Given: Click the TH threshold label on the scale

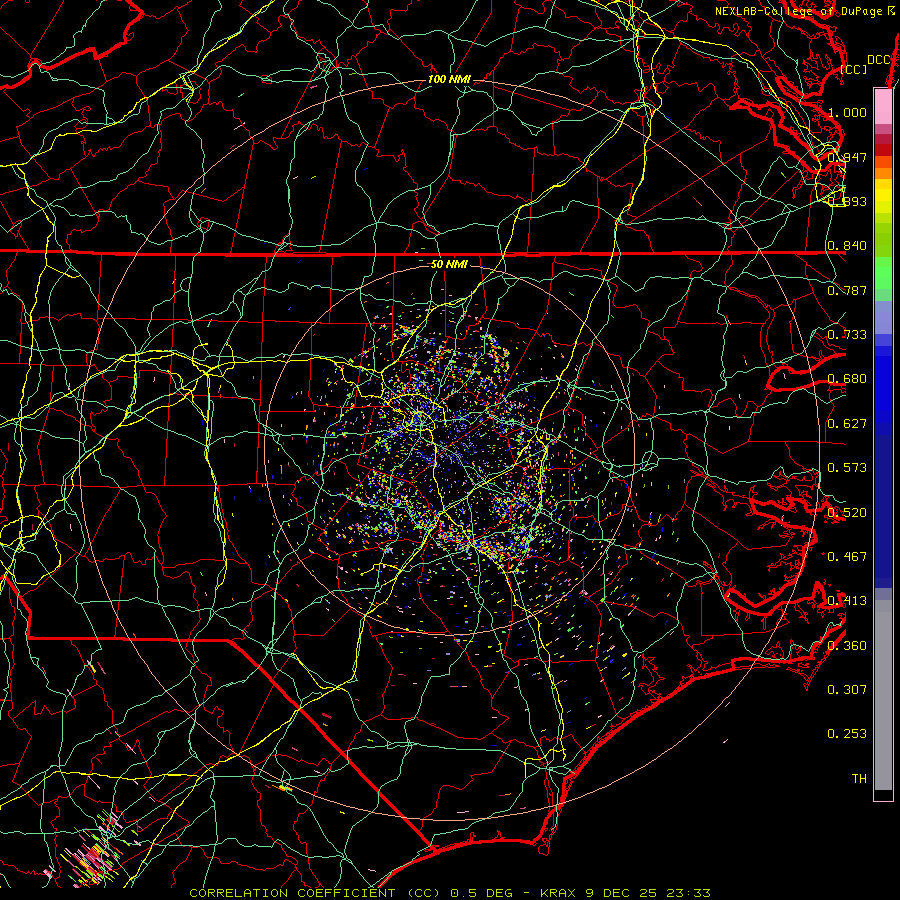Looking at the screenshot, I should 859,779.
